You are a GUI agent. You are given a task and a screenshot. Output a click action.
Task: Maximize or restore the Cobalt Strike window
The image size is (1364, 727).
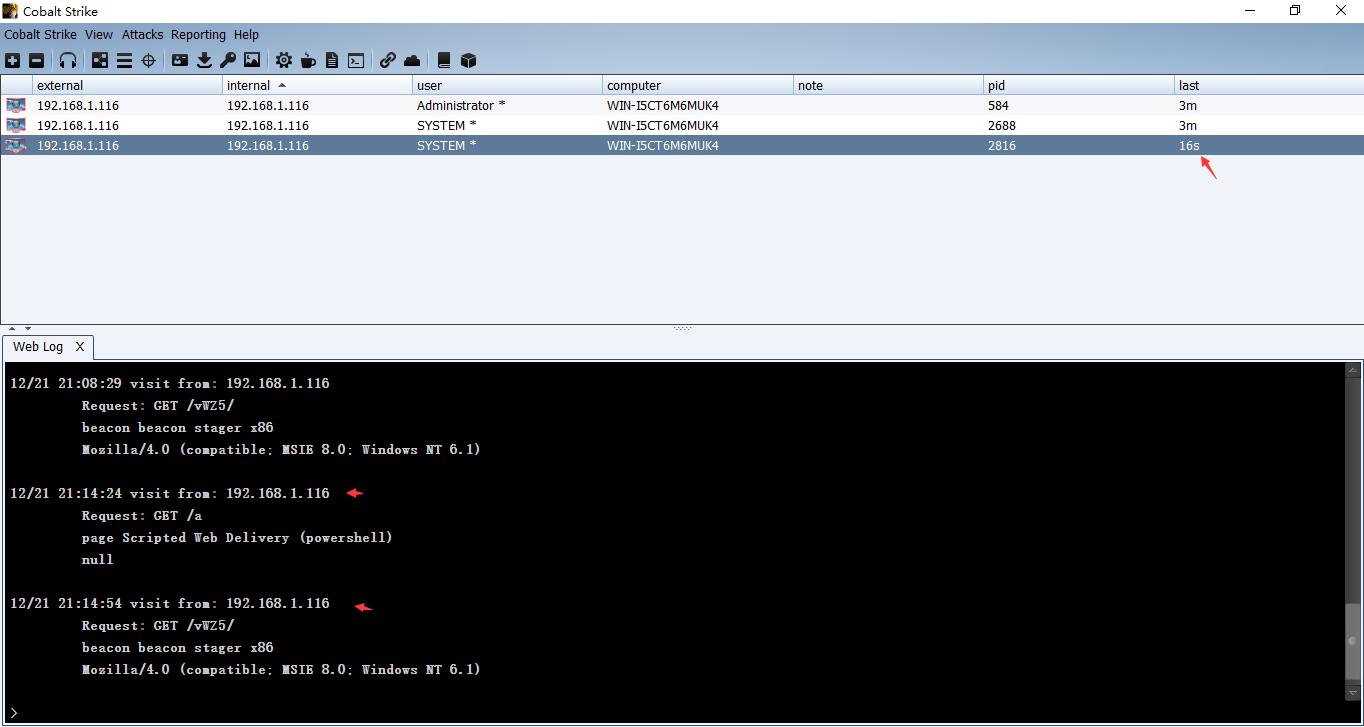click(x=1295, y=11)
